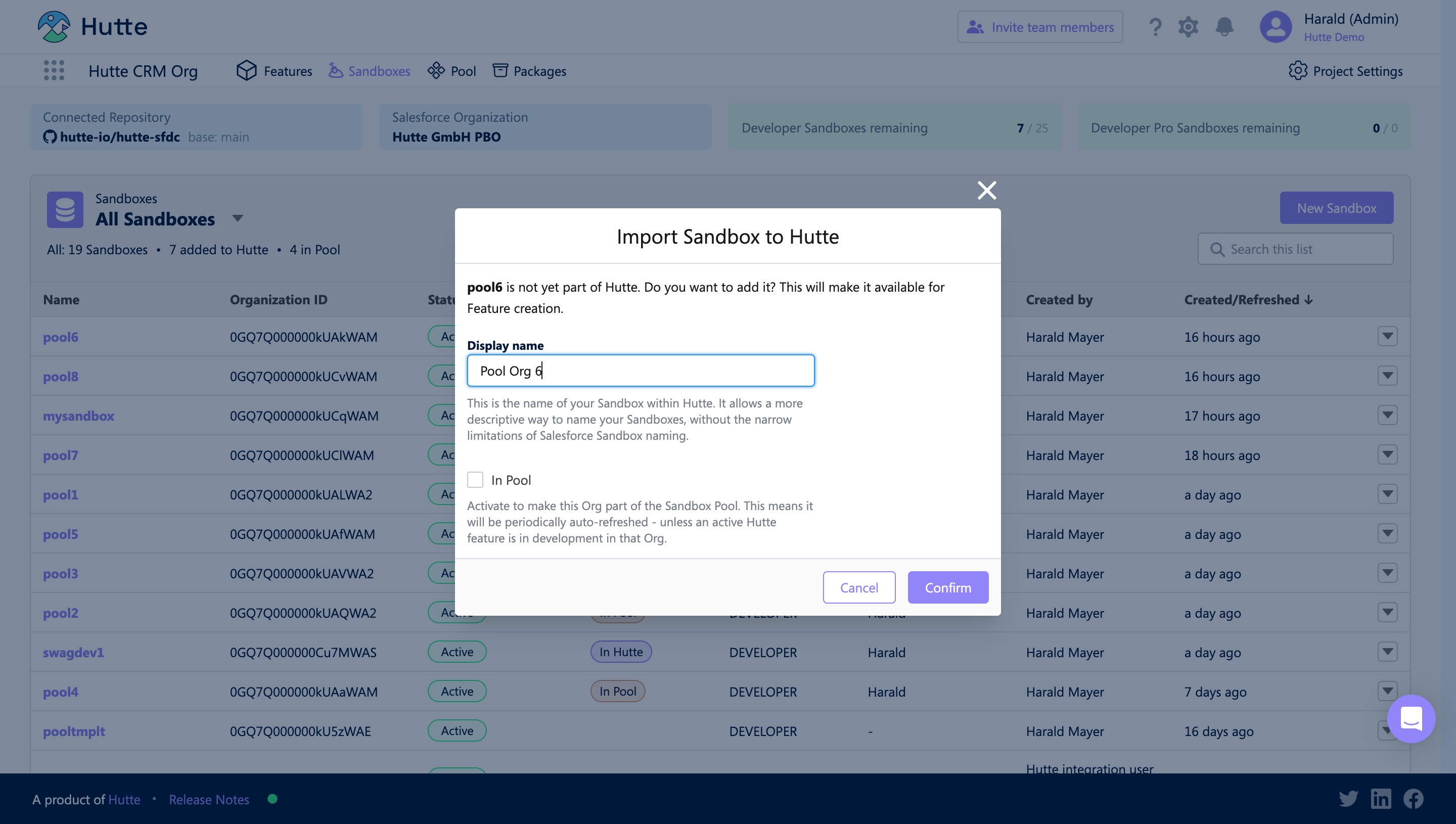
Task: Open the notifications bell
Action: click(1224, 27)
